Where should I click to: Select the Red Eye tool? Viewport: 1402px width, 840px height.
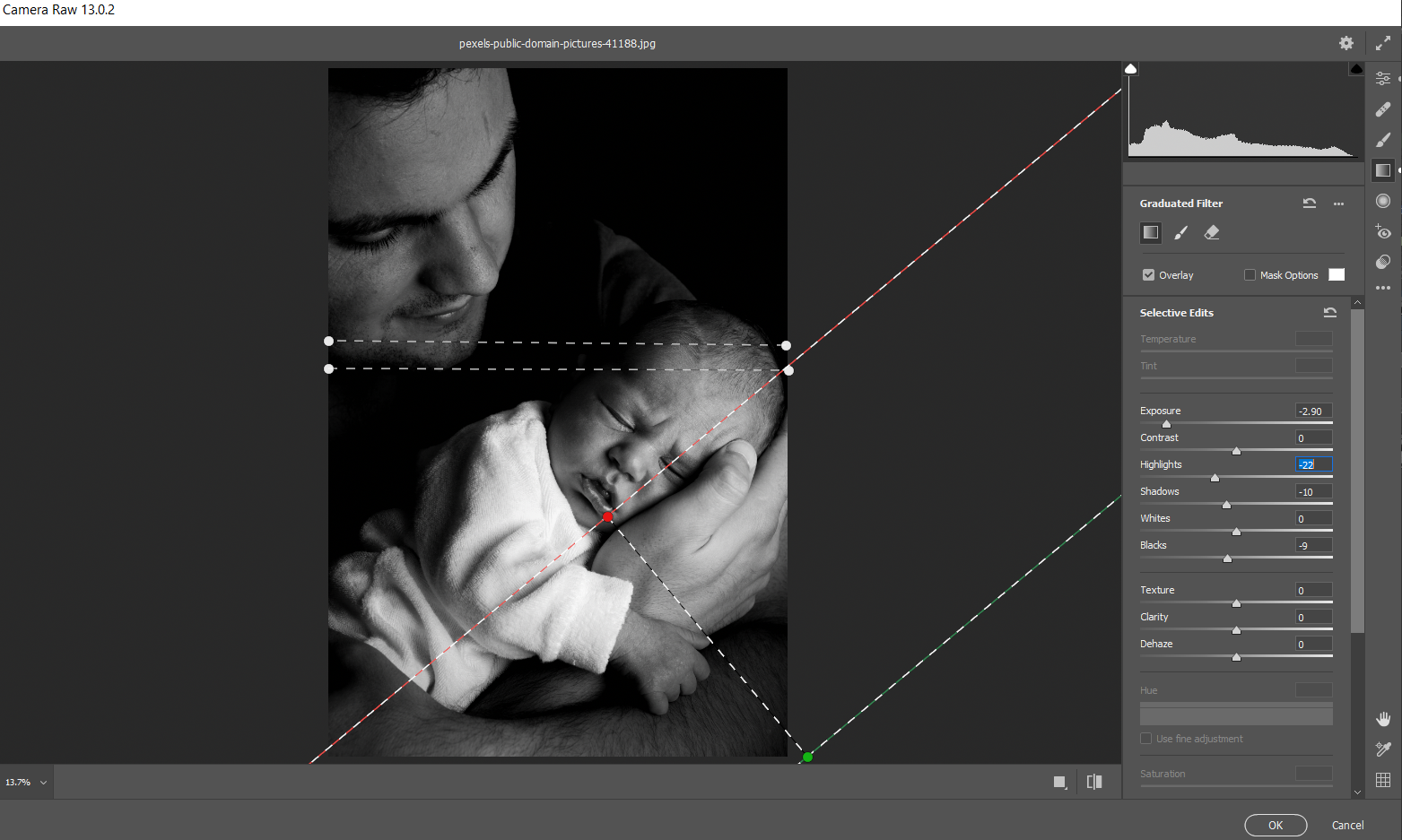(1383, 231)
